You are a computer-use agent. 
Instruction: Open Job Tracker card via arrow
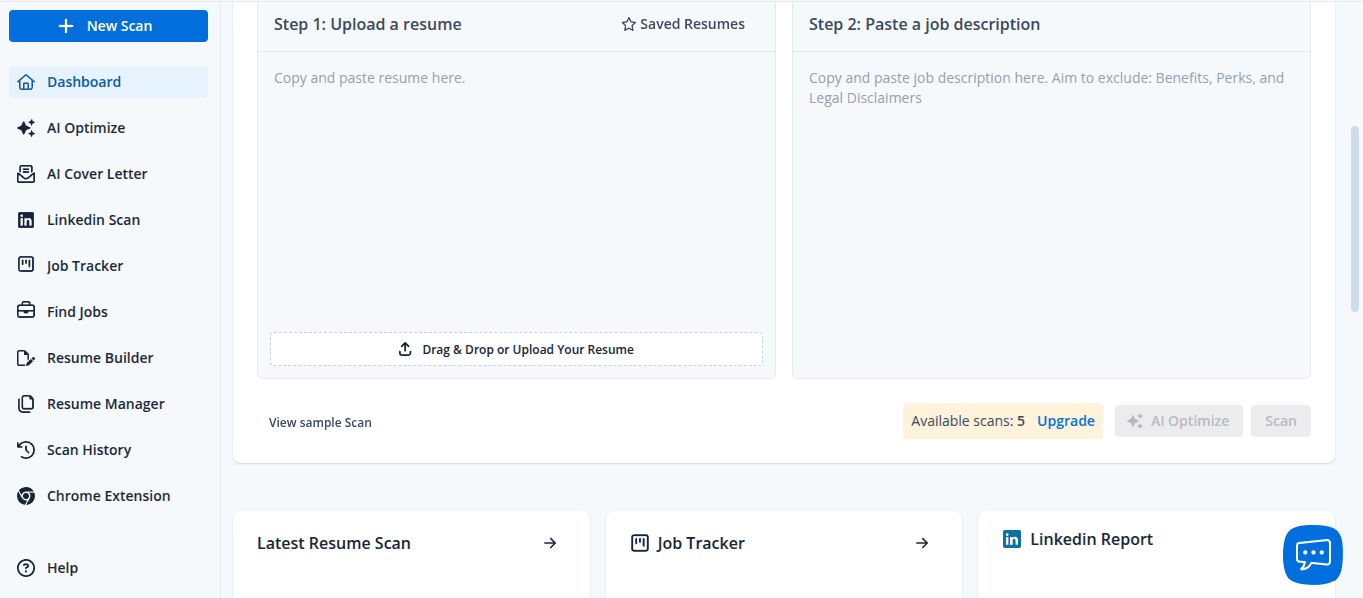pyautogui.click(x=922, y=543)
